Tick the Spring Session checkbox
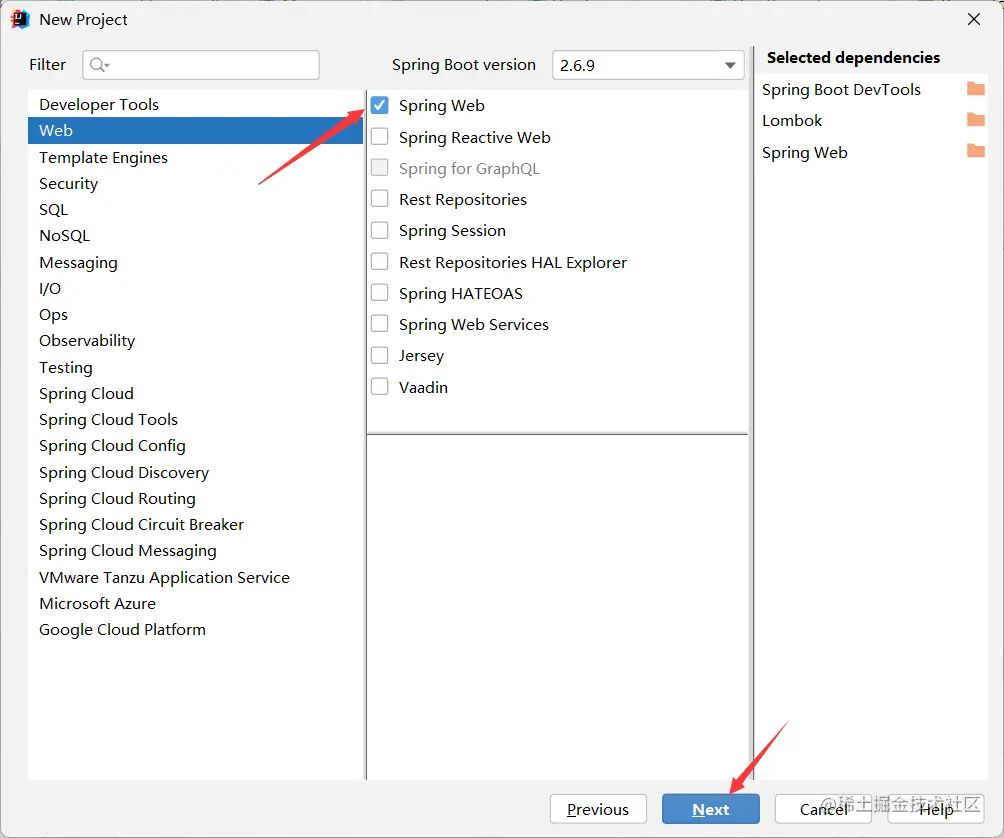Screen dimensions: 1004x838 [x=380, y=230]
